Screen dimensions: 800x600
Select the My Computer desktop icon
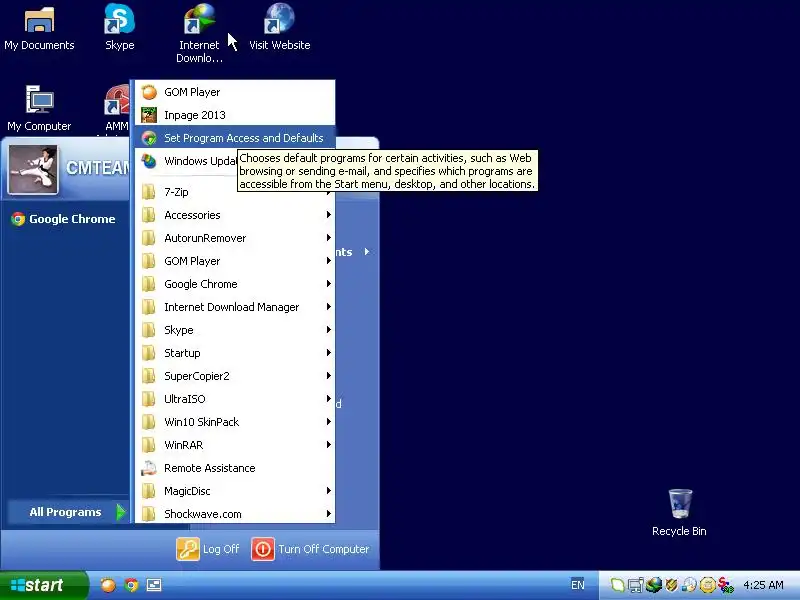pyautogui.click(x=39, y=108)
